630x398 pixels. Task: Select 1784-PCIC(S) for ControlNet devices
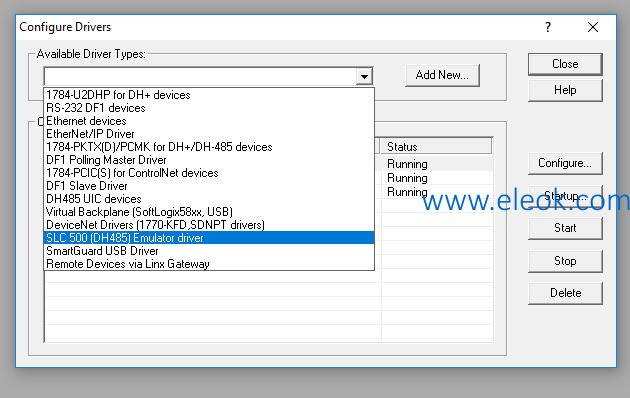tap(209, 173)
